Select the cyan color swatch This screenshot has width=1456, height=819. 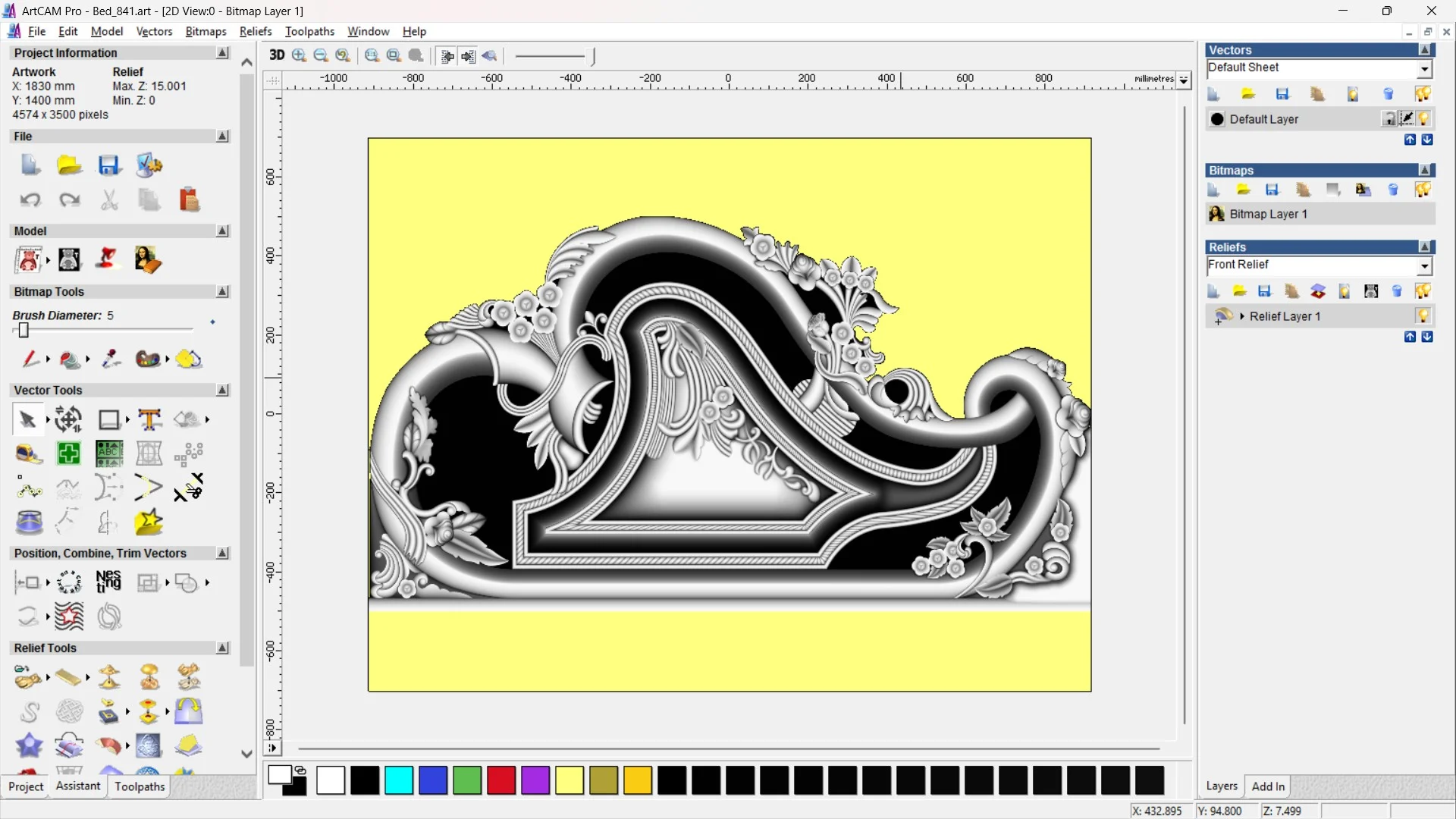click(x=399, y=780)
